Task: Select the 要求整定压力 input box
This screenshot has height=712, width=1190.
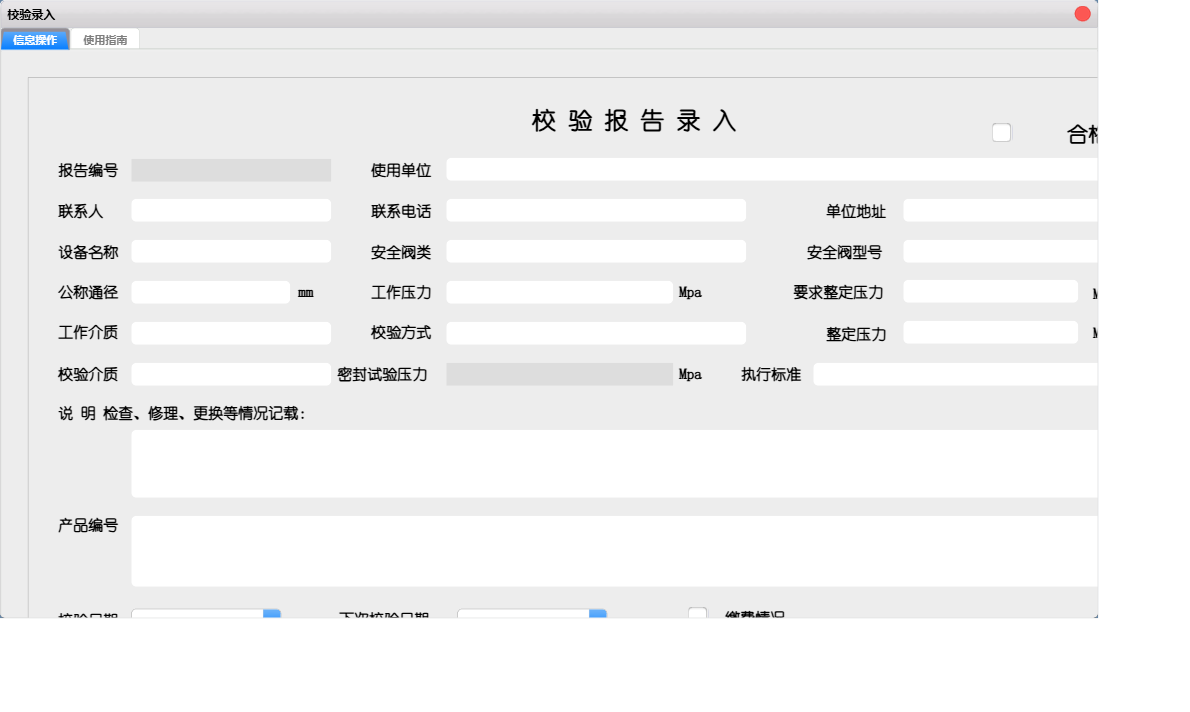Action: pos(990,291)
